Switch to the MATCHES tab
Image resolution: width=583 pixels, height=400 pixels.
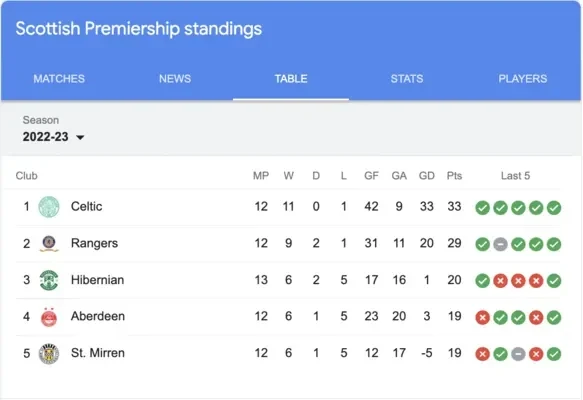pyautogui.click(x=59, y=78)
